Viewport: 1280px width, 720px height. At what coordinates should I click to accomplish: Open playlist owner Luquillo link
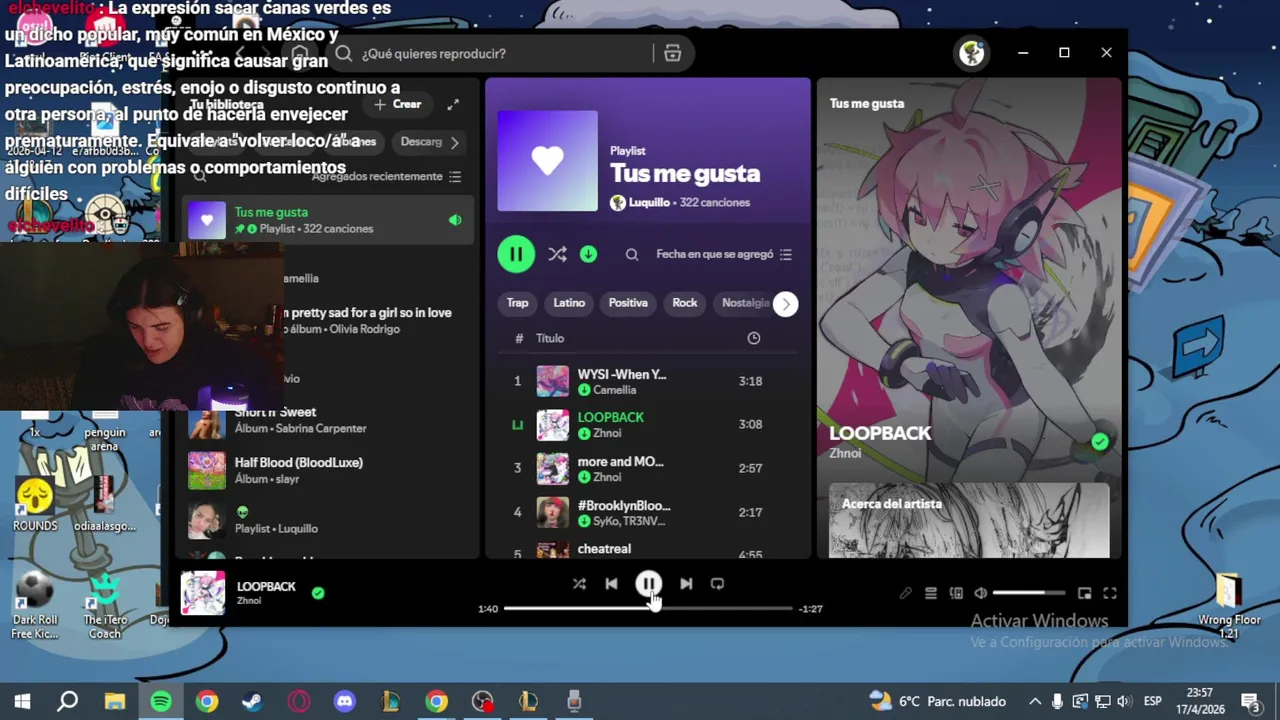(649, 202)
